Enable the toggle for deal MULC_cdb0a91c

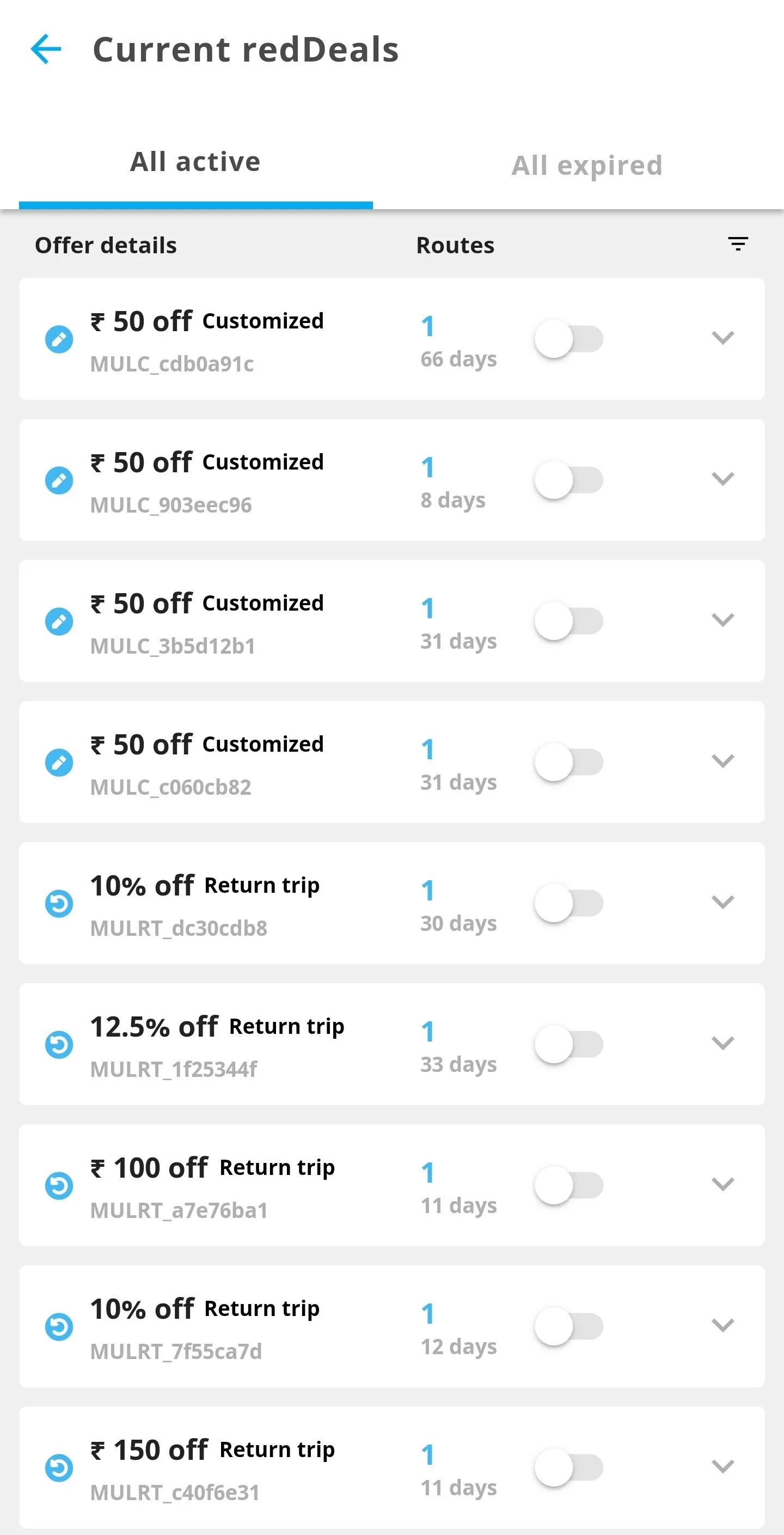(568, 339)
